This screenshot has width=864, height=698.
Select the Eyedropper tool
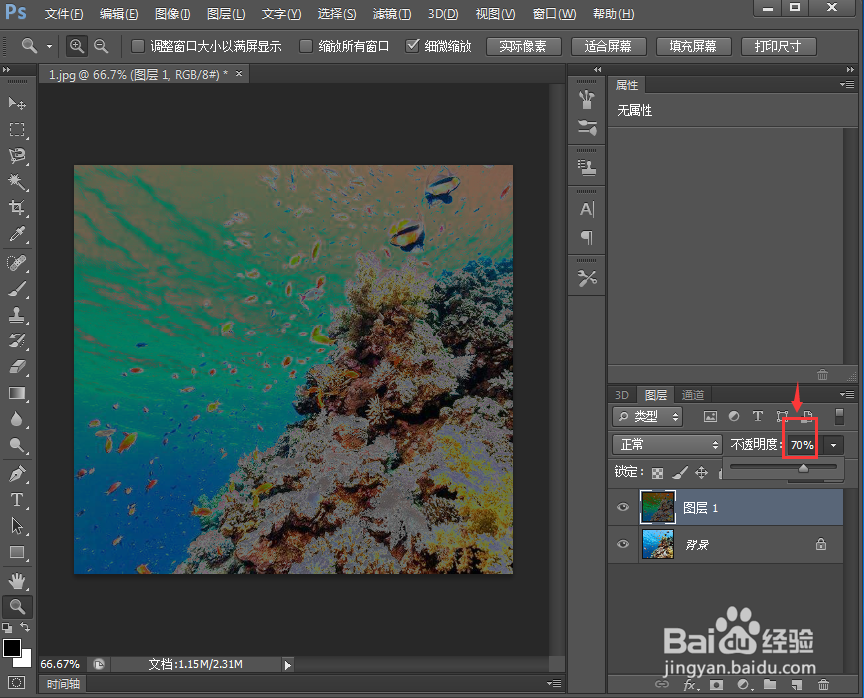coord(17,234)
